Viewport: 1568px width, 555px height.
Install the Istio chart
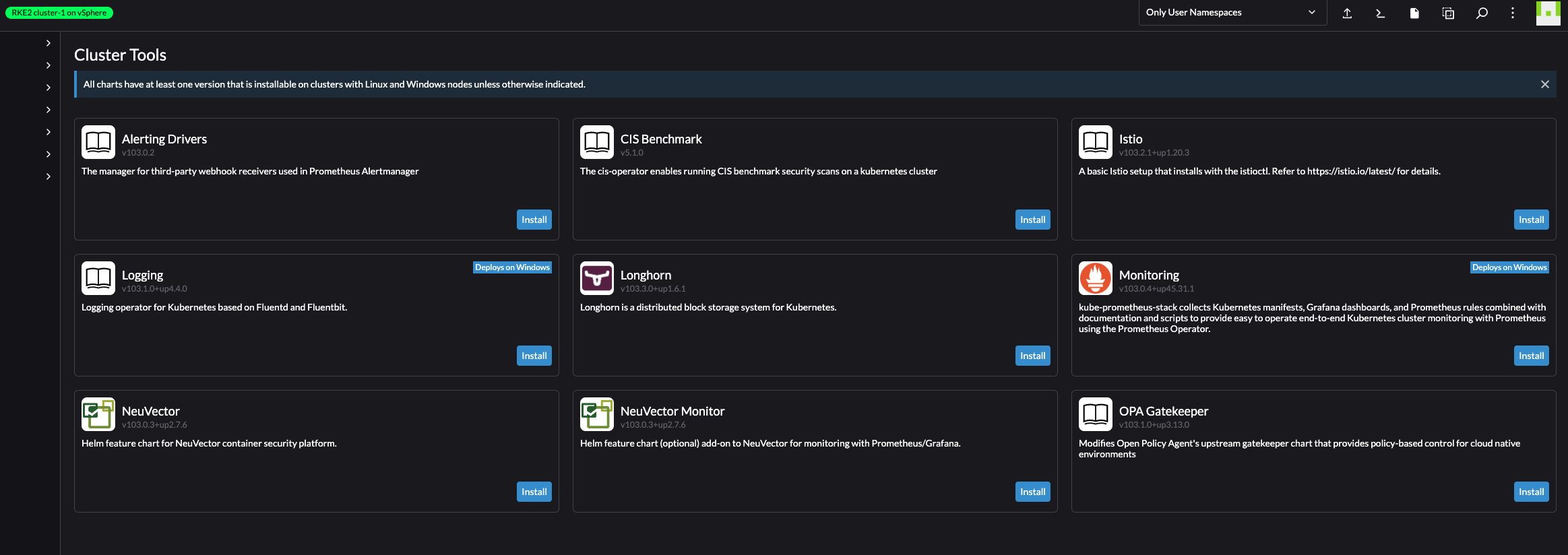coord(1532,220)
